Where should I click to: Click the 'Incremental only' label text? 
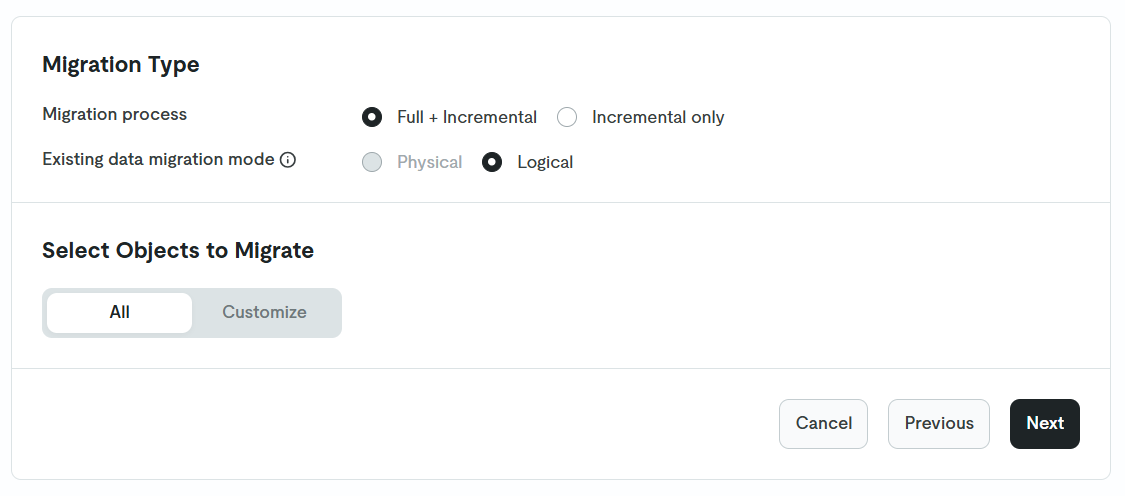(658, 117)
